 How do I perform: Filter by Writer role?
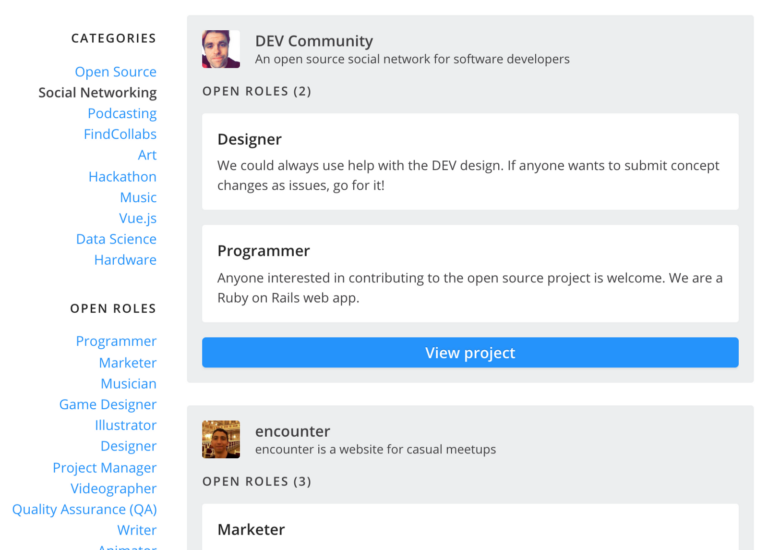(137, 530)
